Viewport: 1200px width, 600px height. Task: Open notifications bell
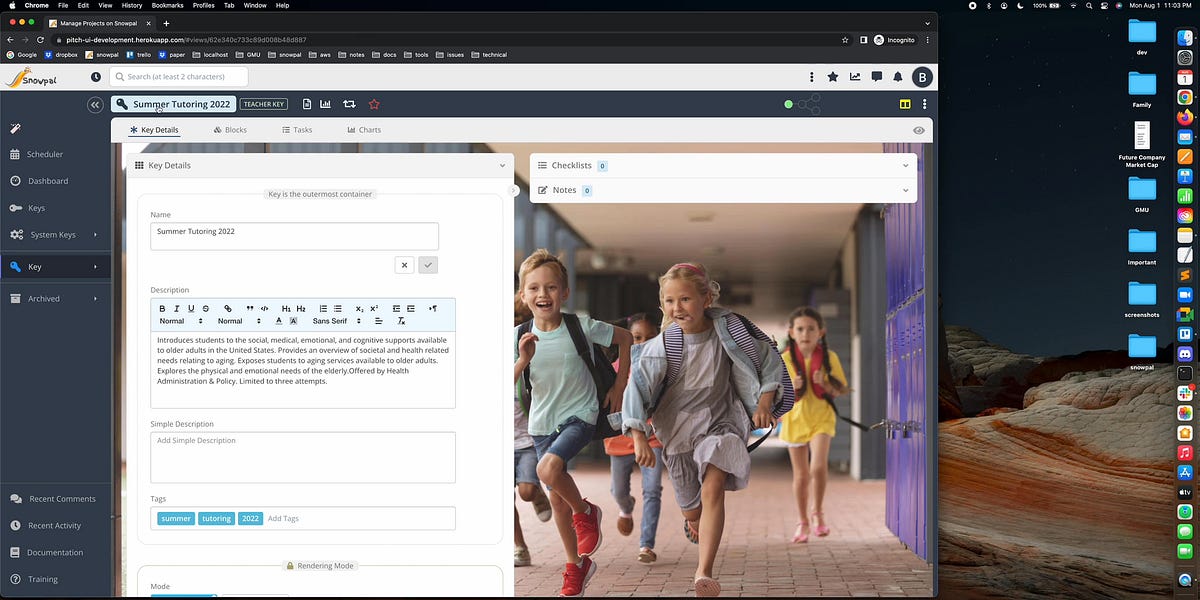(x=898, y=76)
